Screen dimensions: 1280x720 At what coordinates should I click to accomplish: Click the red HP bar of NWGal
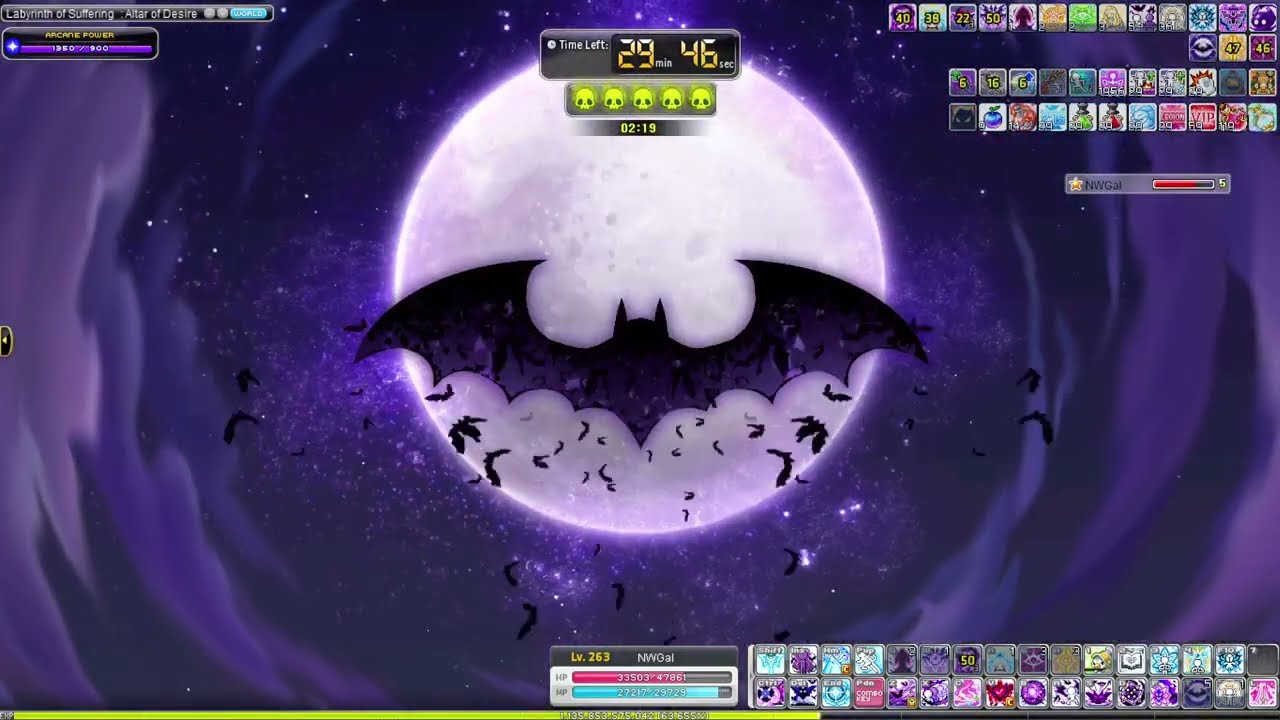pos(651,677)
